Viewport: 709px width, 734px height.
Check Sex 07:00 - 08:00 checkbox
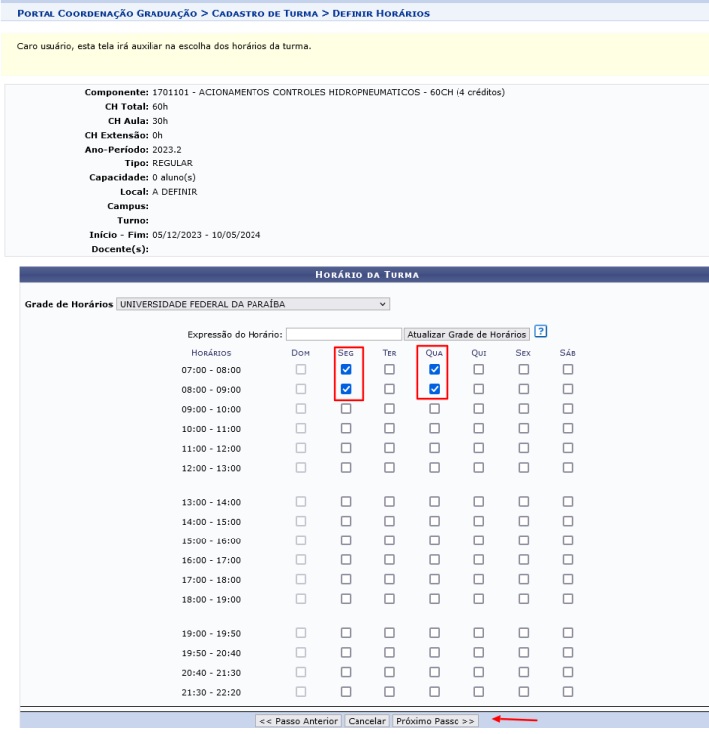click(x=524, y=369)
